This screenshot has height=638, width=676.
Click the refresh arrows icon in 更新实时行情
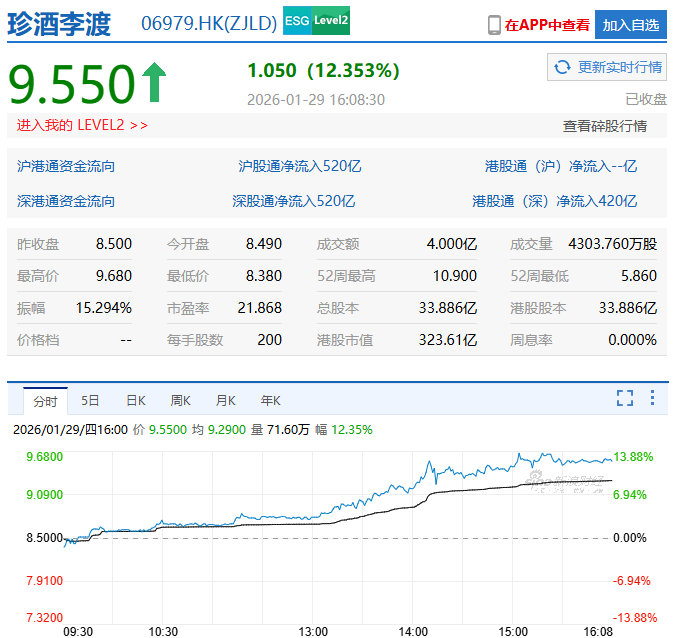click(562, 67)
